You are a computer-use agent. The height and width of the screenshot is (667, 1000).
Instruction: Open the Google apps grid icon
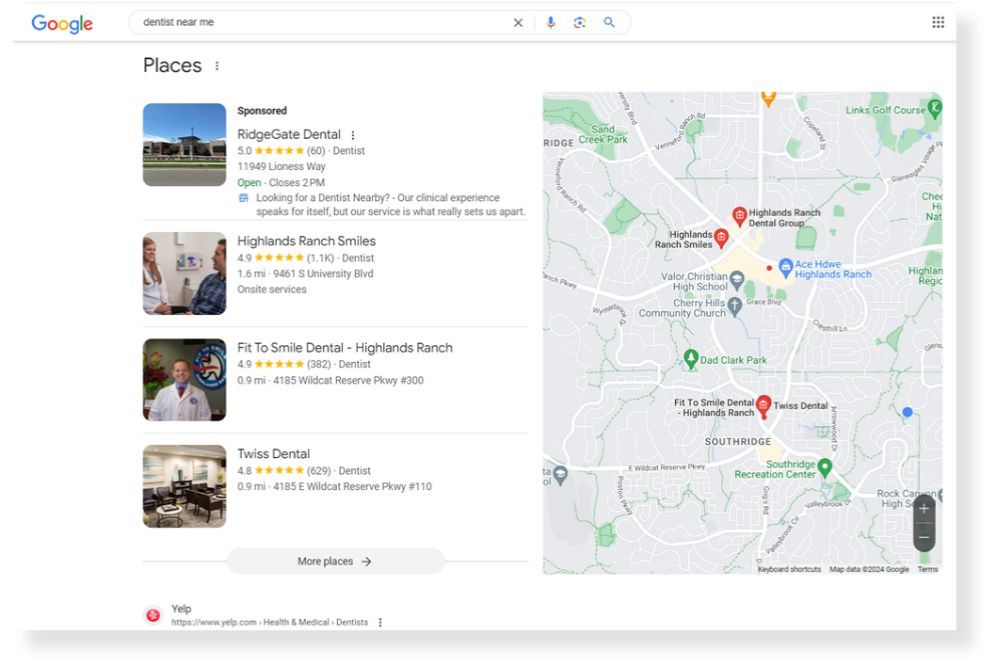[x=938, y=22]
